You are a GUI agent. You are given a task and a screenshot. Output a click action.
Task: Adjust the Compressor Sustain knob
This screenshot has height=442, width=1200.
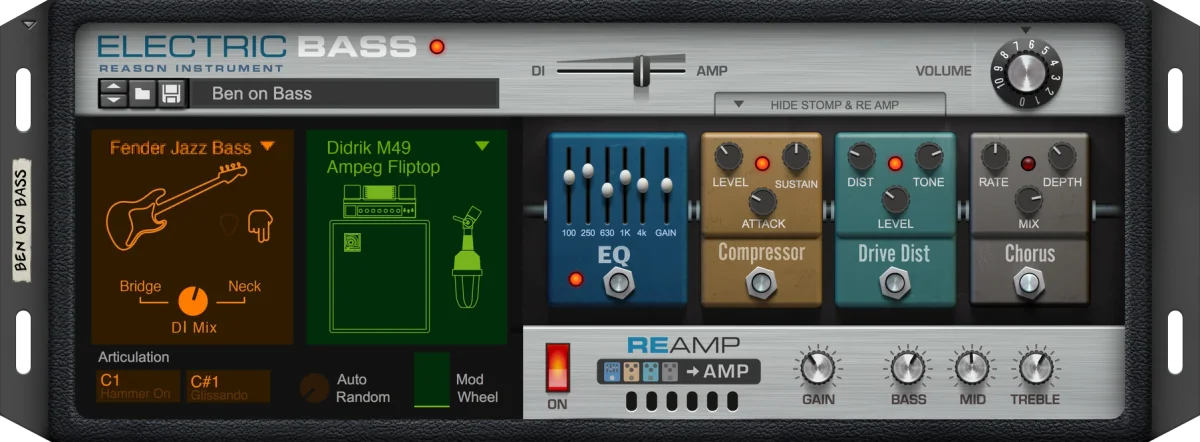pyautogui.click(x=796, y=156)
